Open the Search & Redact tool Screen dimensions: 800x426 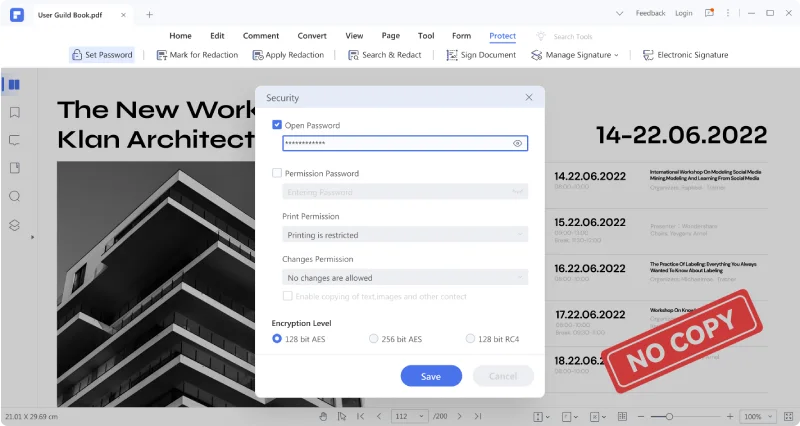coord(385,55)
